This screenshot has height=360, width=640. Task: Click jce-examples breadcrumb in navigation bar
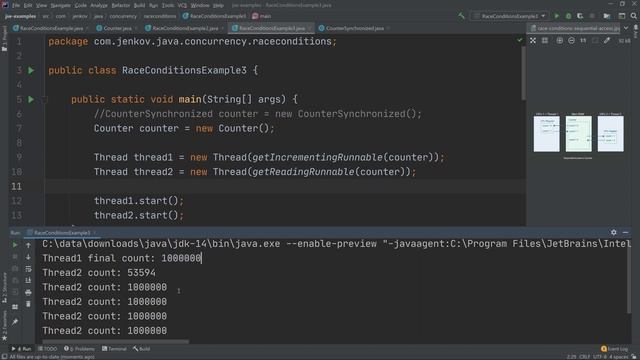pos(20,16)
